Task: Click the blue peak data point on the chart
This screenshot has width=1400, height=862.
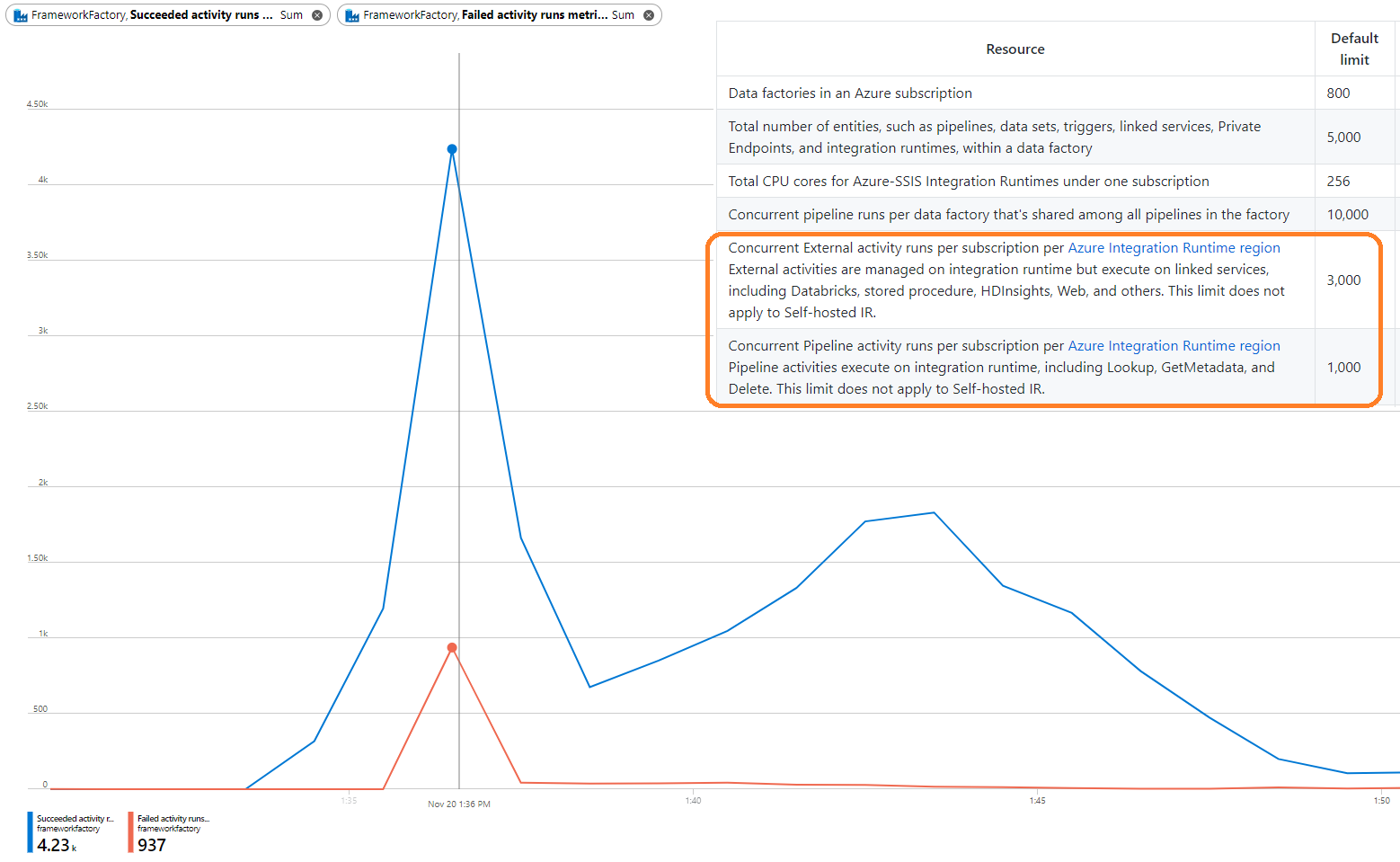Action: click(x=452, y=149)
